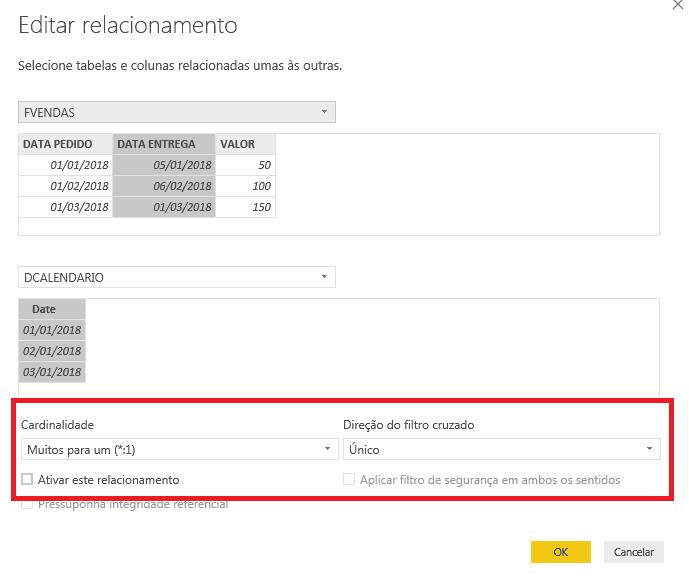Open the FVENDAS table dropdown
The height and width of the screenshot is (582, 689).
point(177,112)
